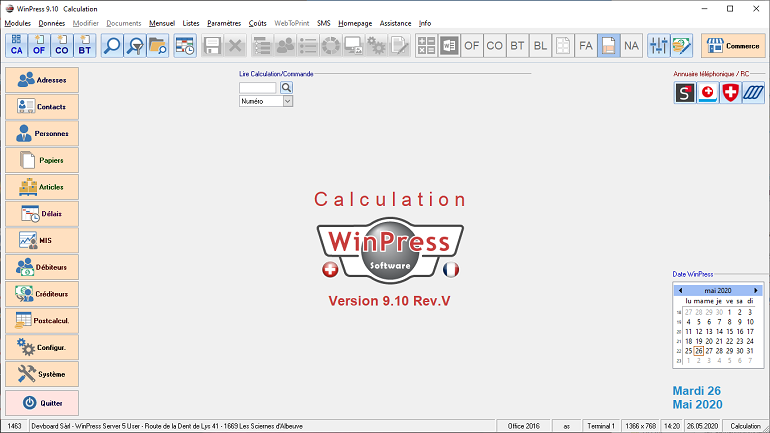770x433 pixels.
Task: Click the grey bulleted list toolbar icon
Action: click(308, 46)
